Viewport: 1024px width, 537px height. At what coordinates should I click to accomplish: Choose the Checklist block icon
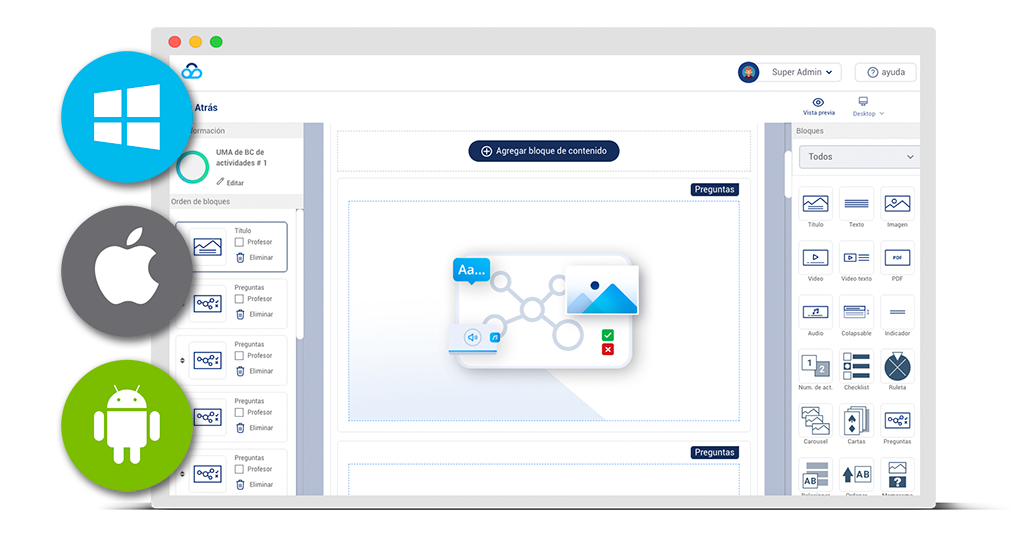(x=856, y=366)
